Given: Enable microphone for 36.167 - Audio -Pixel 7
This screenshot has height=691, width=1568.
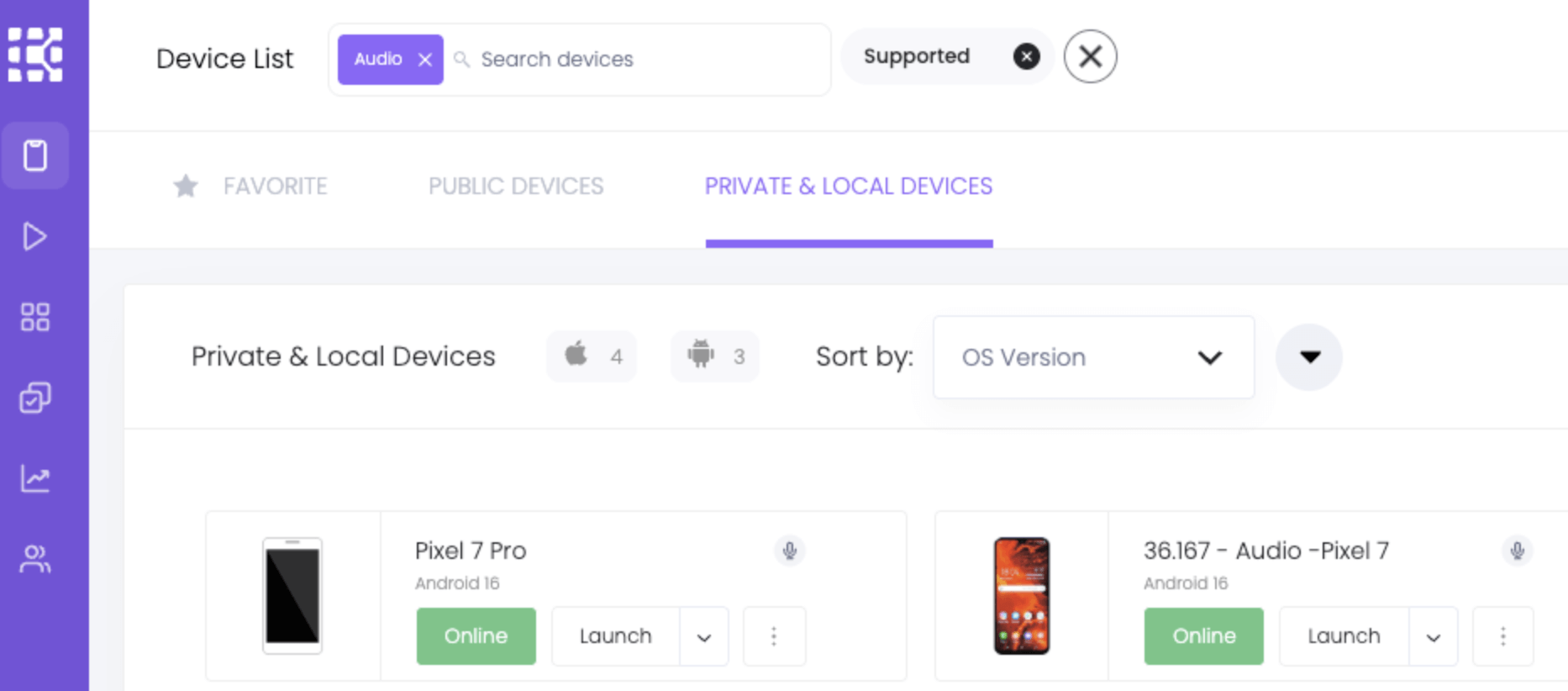Looking at the screenshot, I should (1518, 551).
